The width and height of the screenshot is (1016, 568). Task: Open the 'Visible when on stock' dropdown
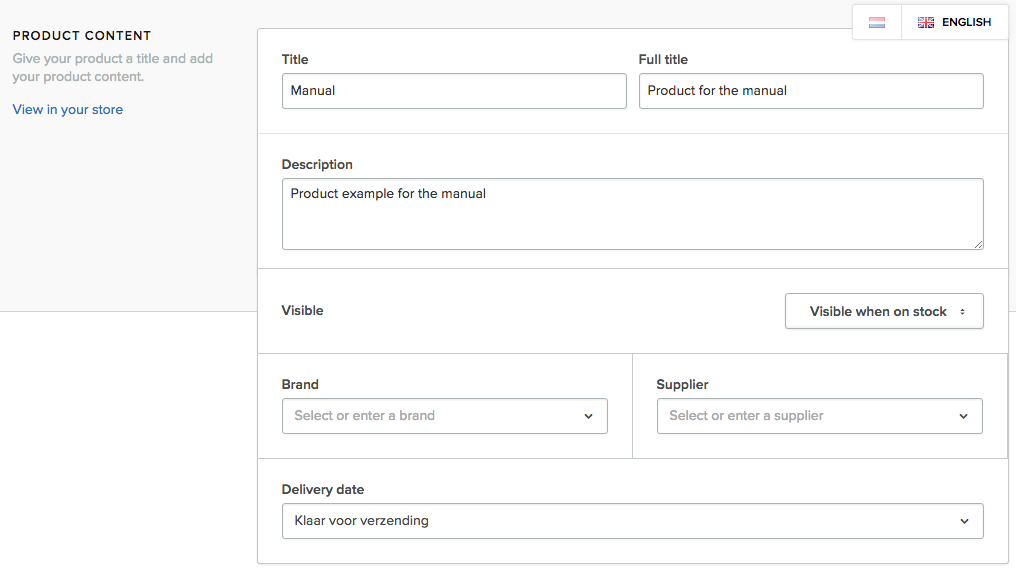(884, 312)
